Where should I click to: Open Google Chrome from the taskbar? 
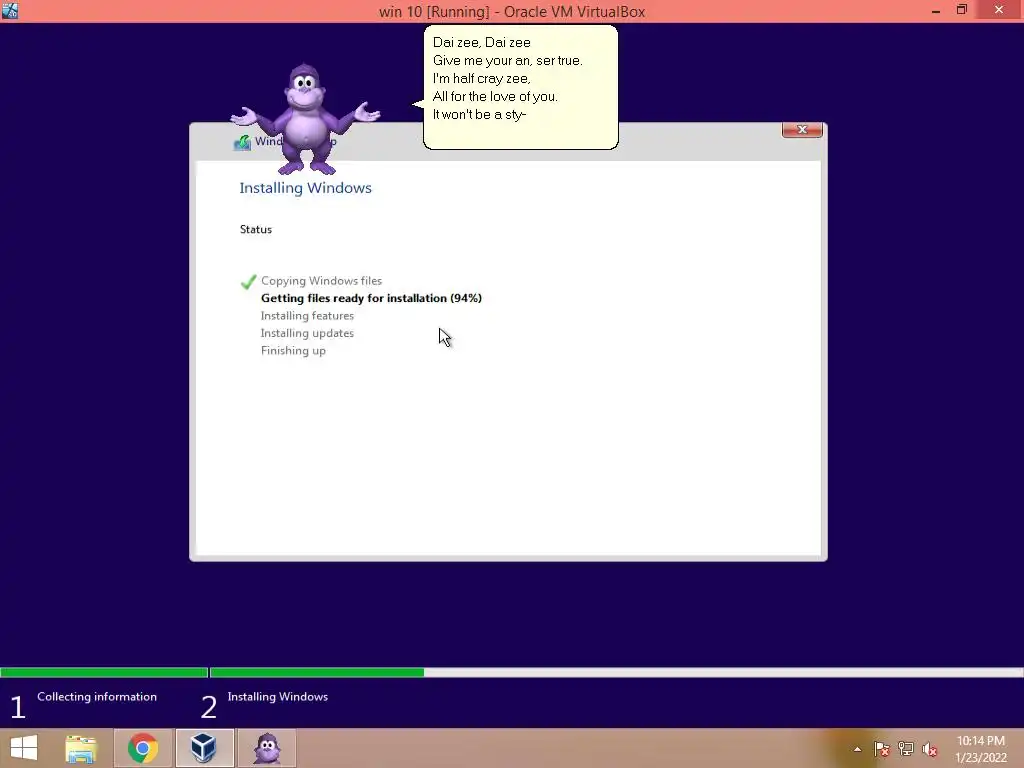click(x=142, y=748)
